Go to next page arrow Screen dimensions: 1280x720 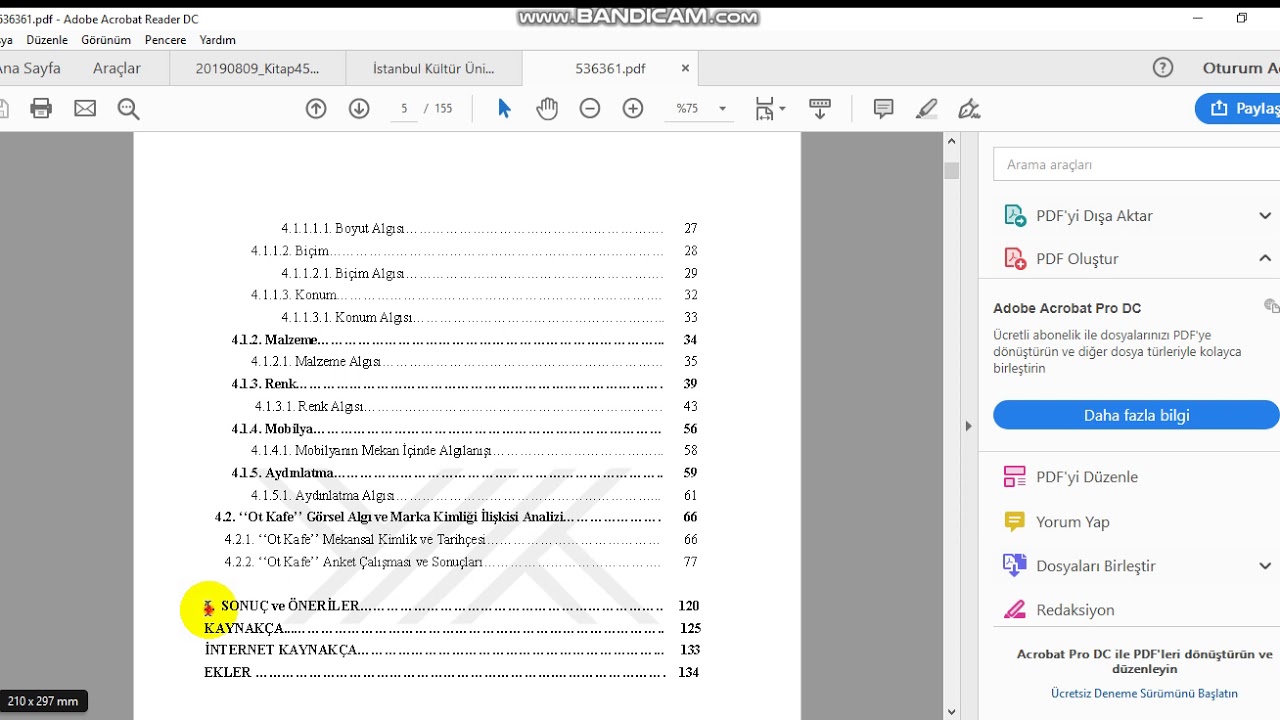pyautogui.click(x=359, y=108)
